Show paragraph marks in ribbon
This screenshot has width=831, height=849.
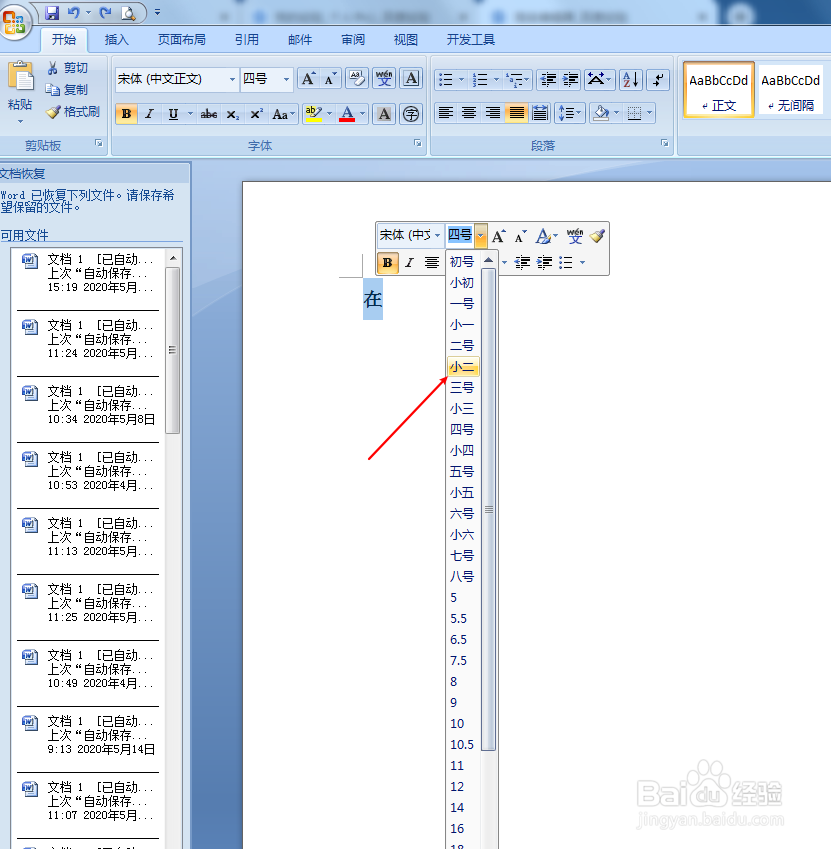(x=658, y=80)
